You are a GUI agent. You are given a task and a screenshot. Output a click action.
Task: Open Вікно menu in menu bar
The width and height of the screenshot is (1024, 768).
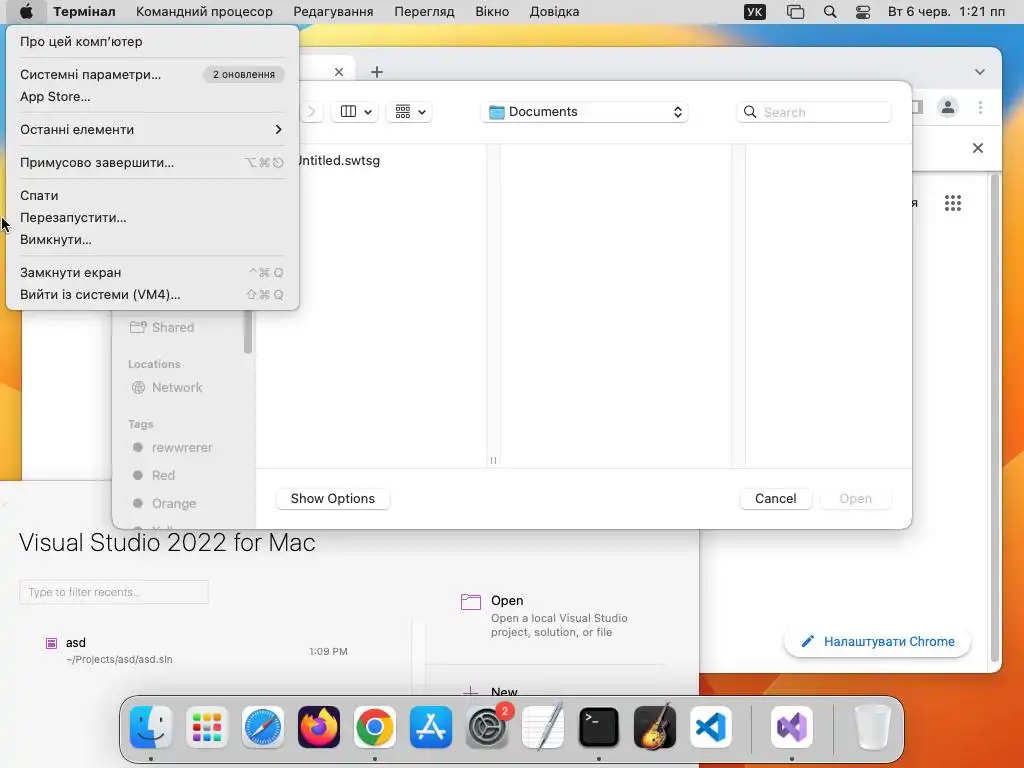492,12
